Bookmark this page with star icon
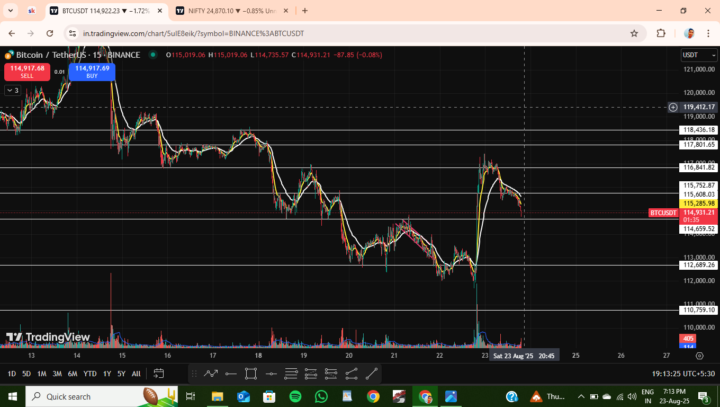720x407 pixels. pos(634,33)
